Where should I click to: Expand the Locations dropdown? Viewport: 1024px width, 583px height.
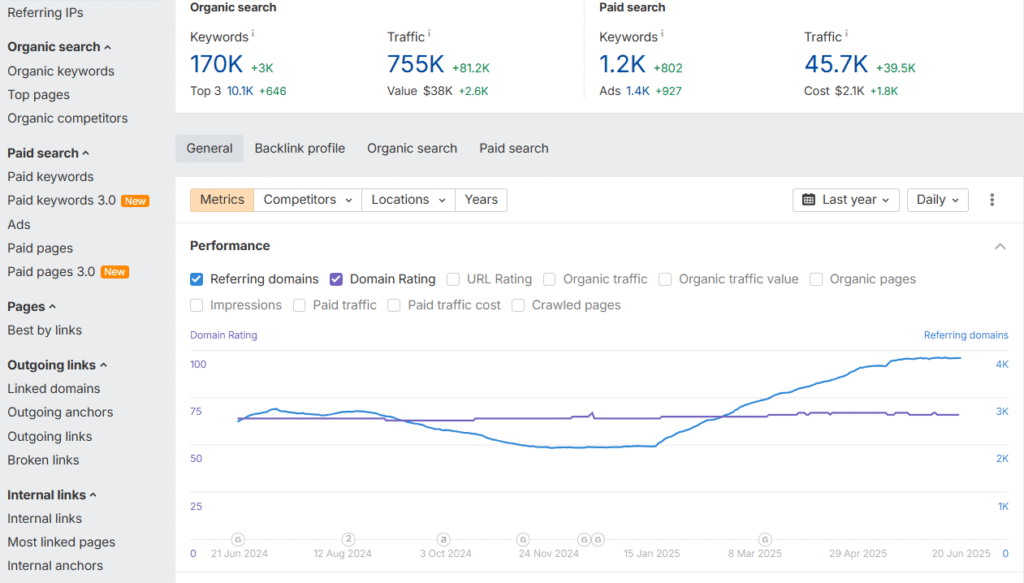pos(408,200)
